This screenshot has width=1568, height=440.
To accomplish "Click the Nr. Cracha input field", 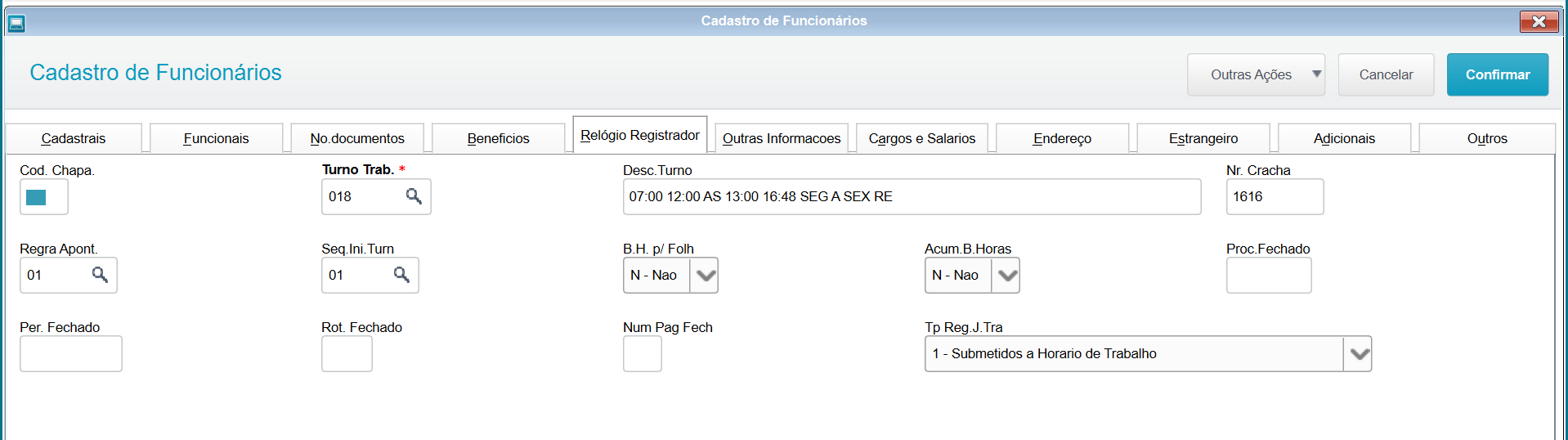I will click(x=1274, y=197).
